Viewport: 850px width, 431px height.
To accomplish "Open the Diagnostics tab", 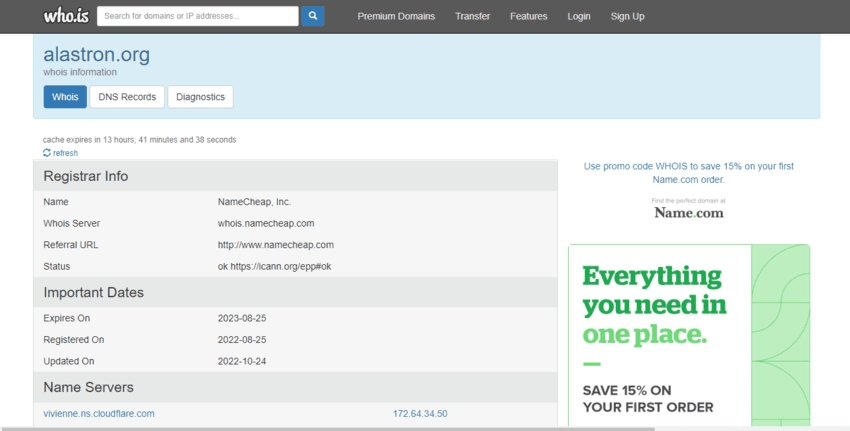I will click(200, 97).
